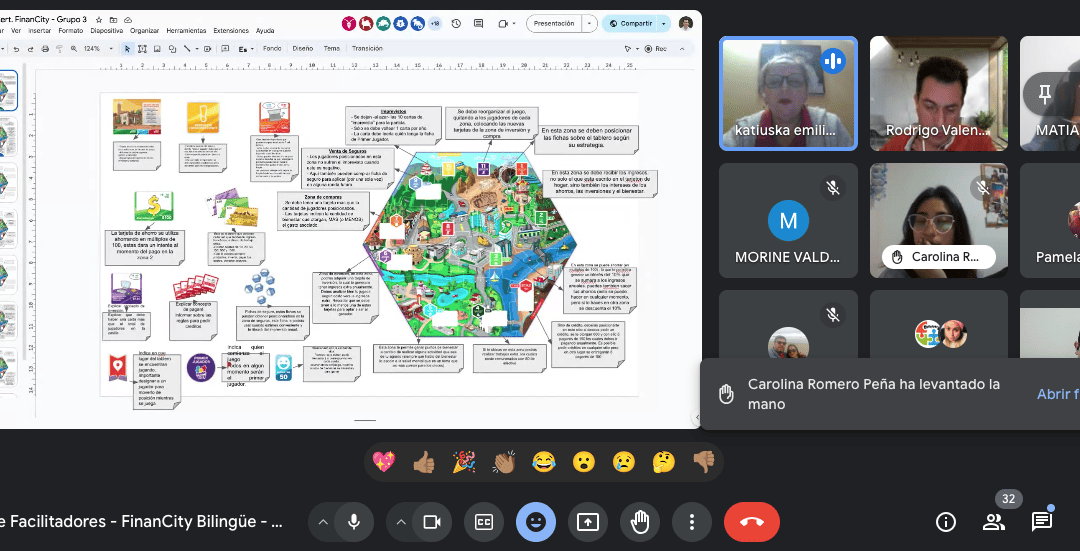Send thumbs up reaction
The height and width of the screenshot is (551, 1080).
(424, 462)
